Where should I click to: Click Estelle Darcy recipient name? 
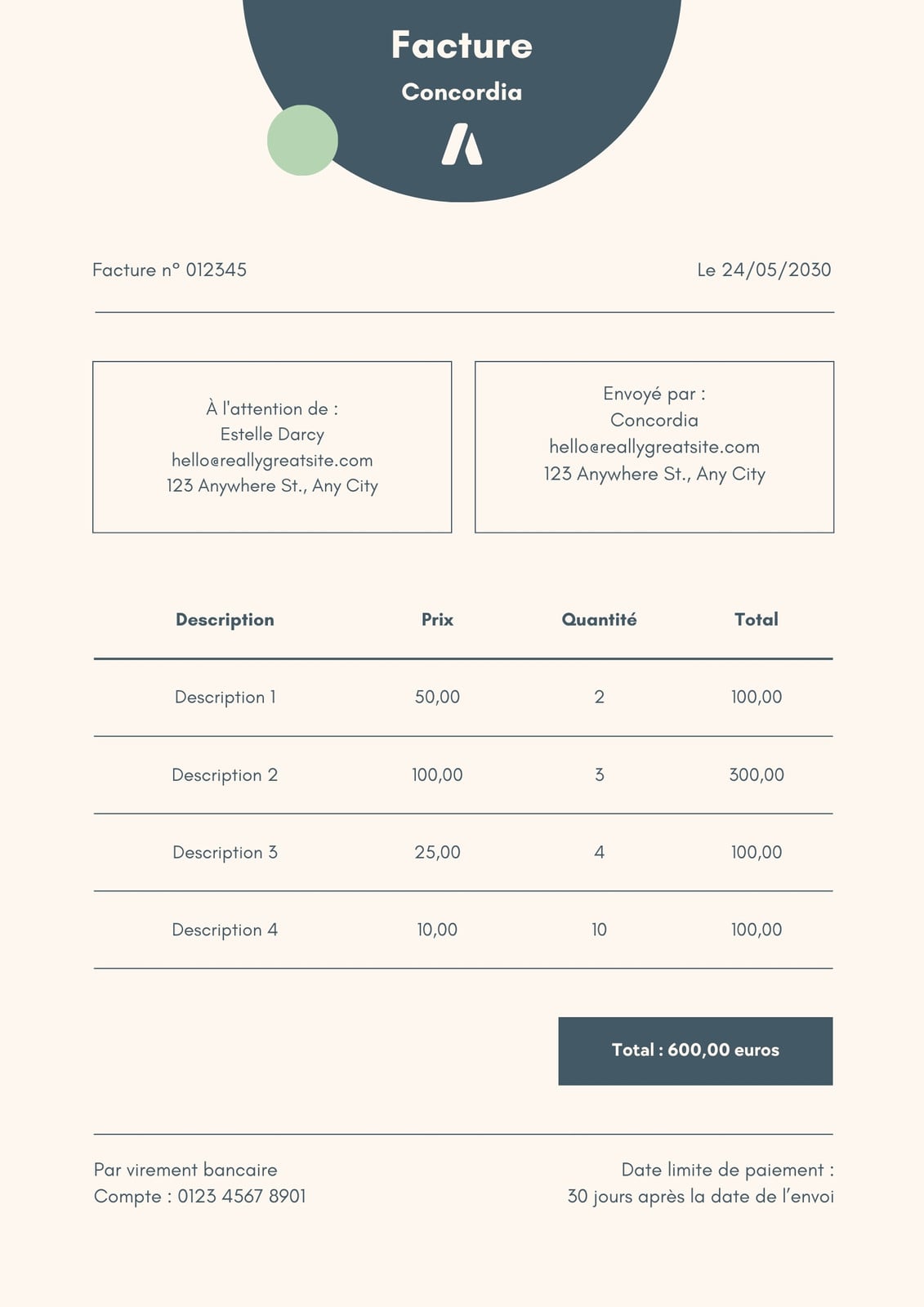pos(272,434)
